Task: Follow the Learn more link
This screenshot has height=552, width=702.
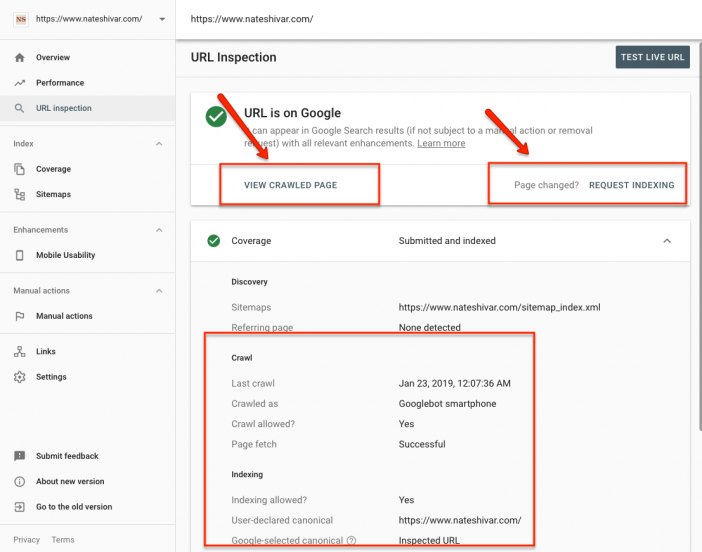Action: coord(441,143)
